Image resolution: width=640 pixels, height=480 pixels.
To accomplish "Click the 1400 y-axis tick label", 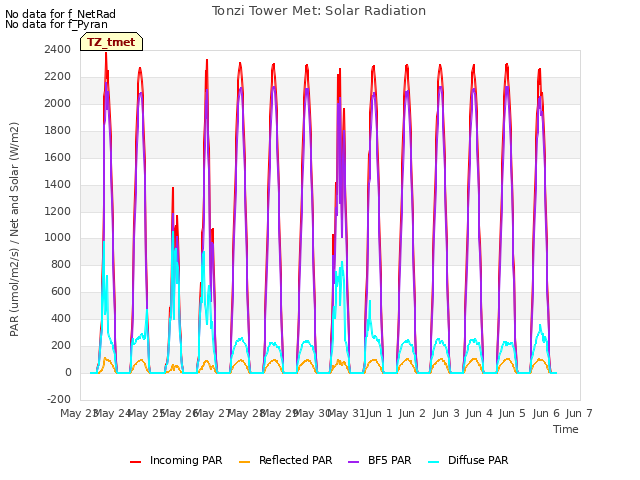I will click(58, 184).
